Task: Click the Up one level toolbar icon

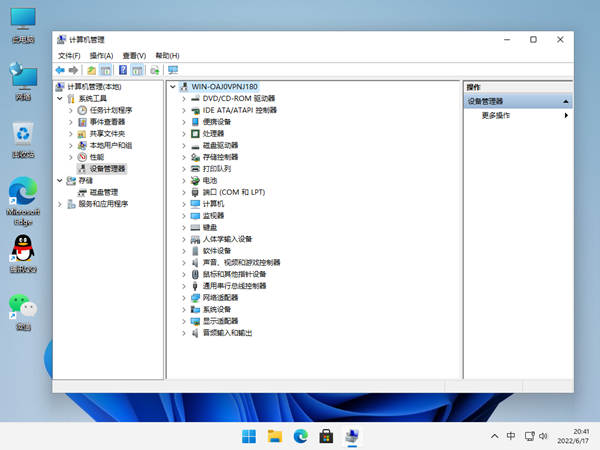Action: click(91, 70)
